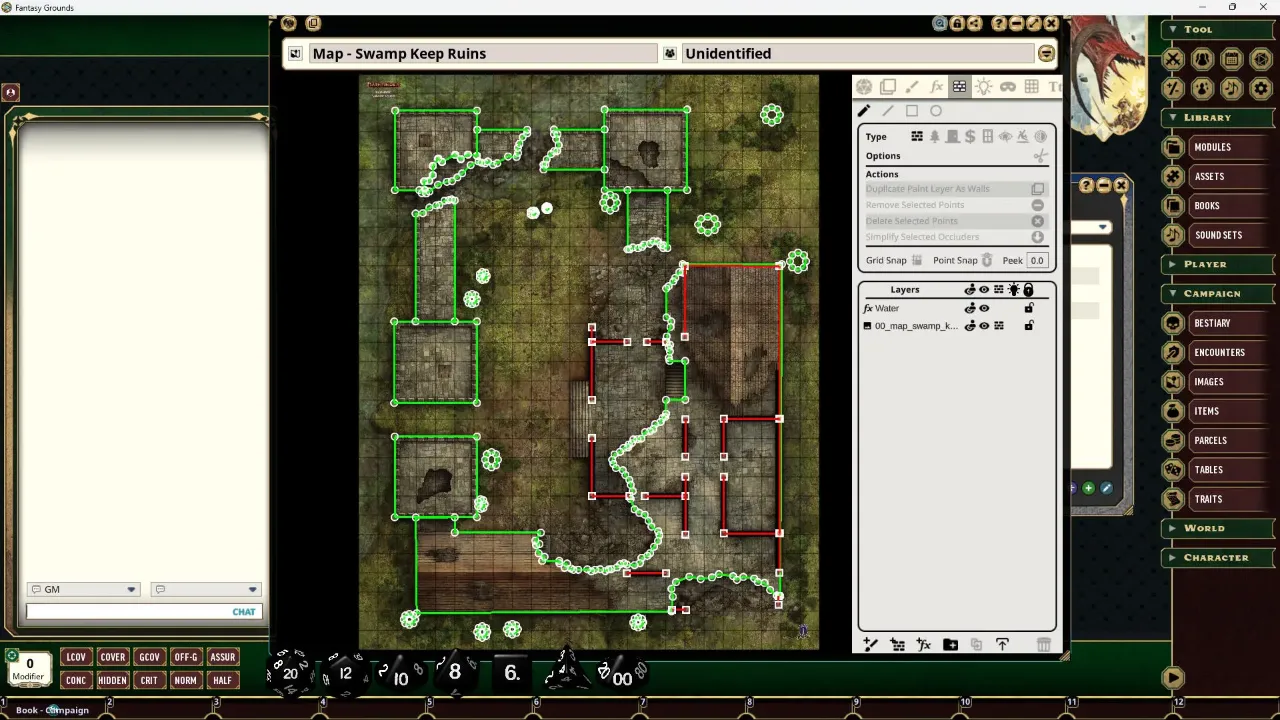Open the crossed-swords combat tracker tool
The height and width of the screenshot is (720, 1280).
1174,60
